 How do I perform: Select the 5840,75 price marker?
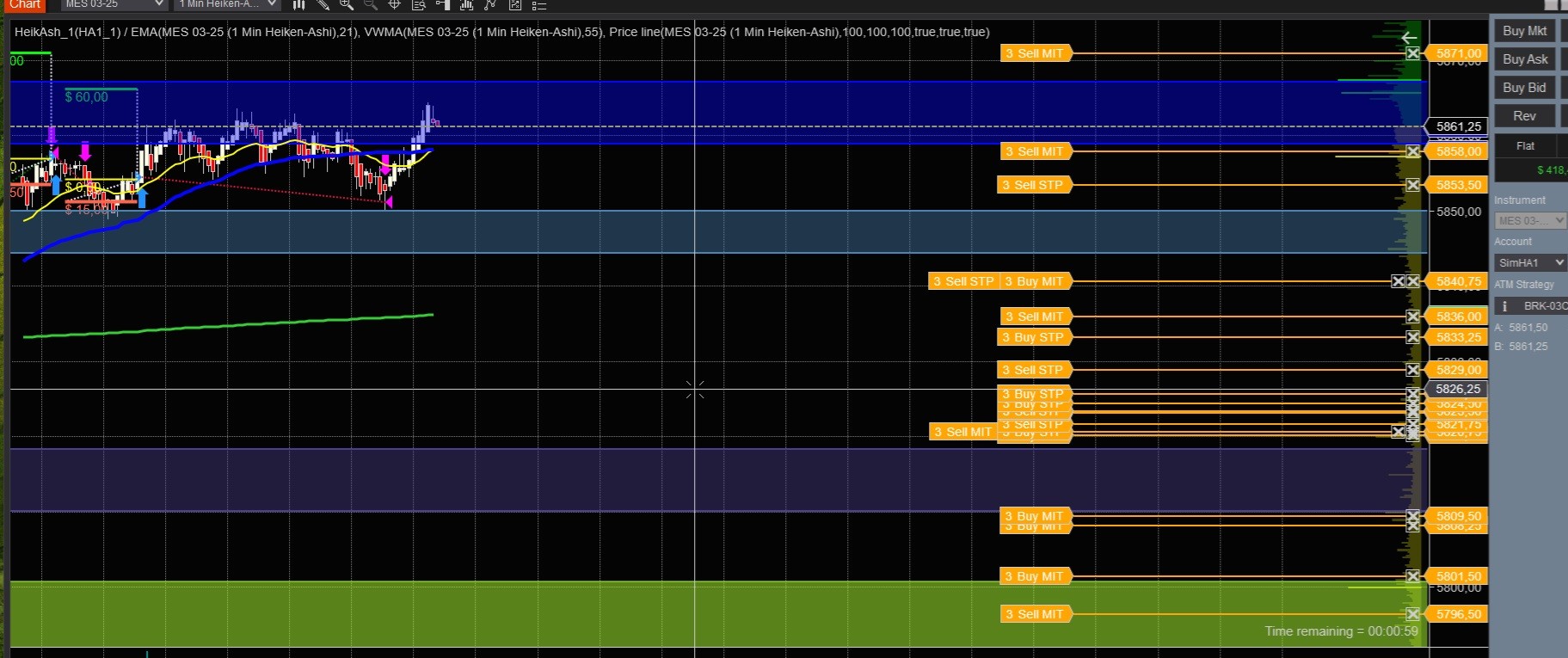click(x=1457, y=281)
